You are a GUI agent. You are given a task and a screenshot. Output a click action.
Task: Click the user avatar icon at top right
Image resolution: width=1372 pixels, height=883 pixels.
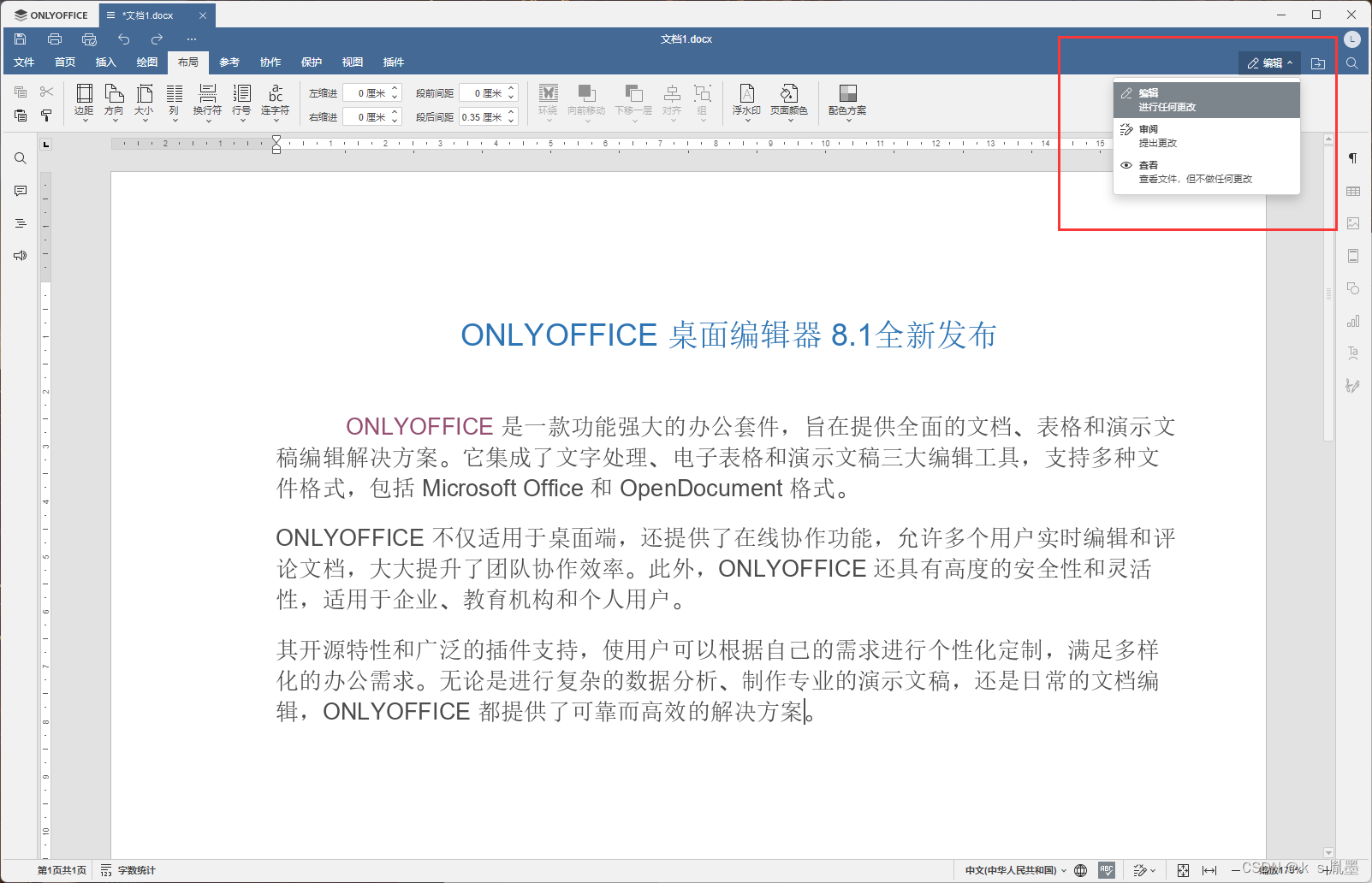pyautogui.click(x=1352, y=39)
